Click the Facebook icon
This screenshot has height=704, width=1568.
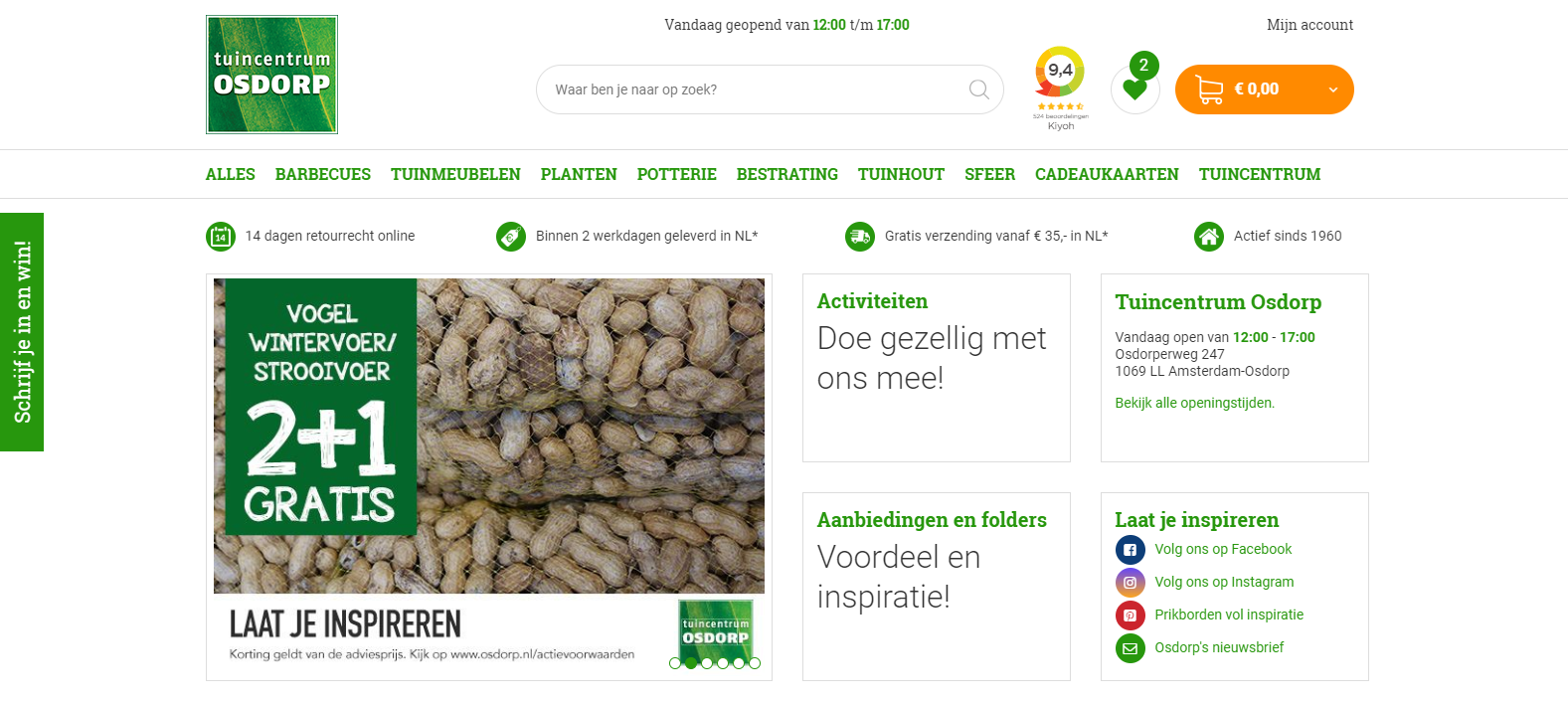(x=1131, y=549)
